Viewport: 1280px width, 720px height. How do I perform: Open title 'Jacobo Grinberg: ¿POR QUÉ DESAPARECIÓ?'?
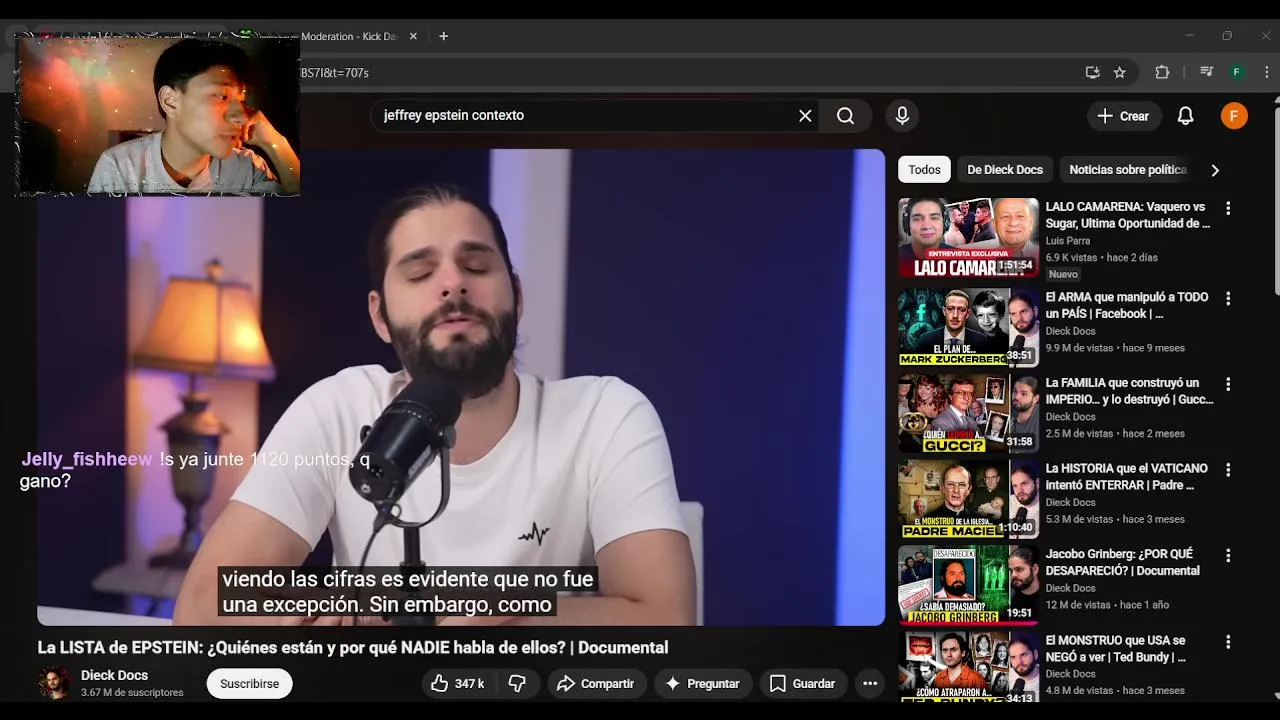pos(1122,562)
